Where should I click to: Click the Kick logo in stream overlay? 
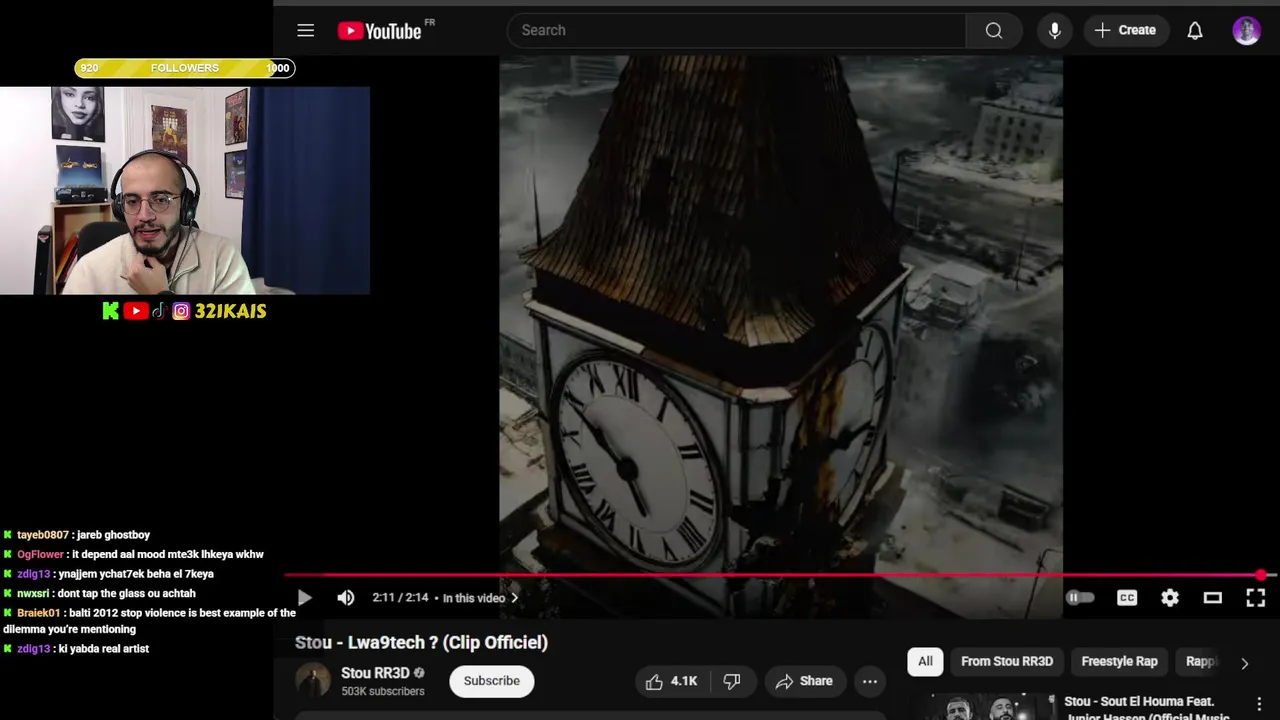[x=111, y=311]
